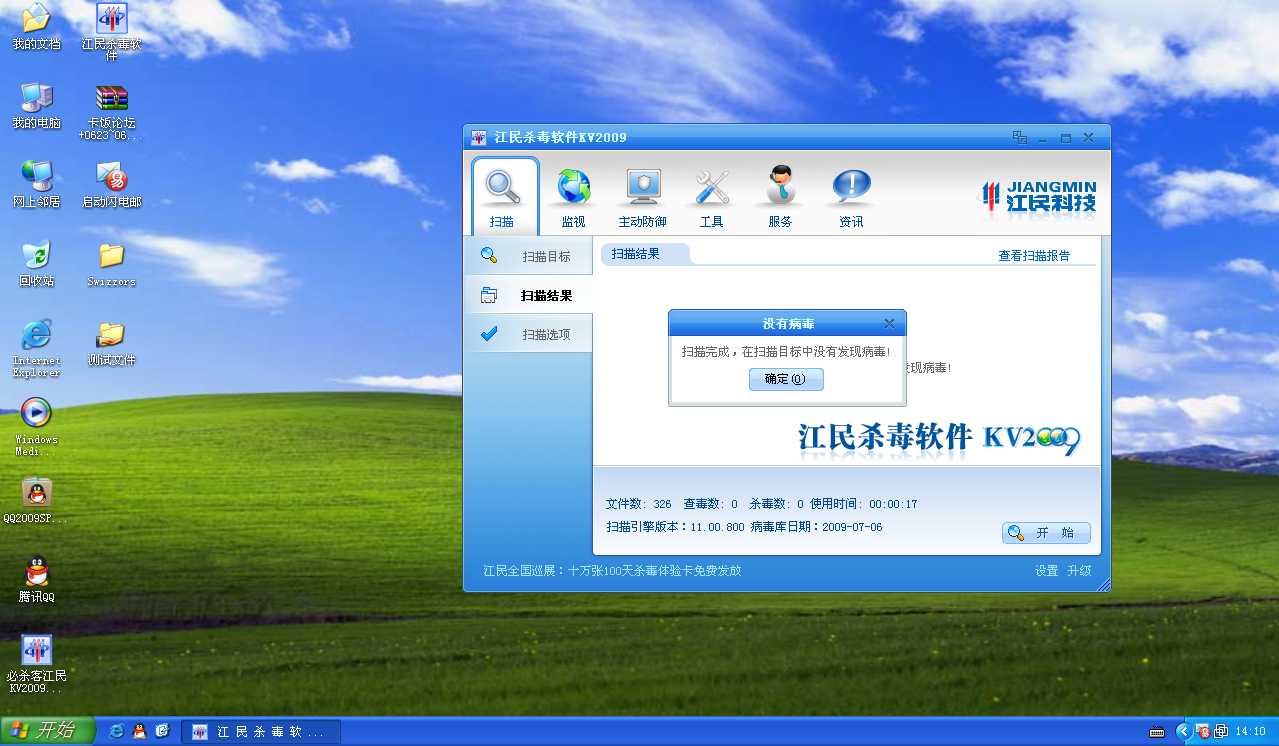
Task: Select the 腾讯QQ penguin desktop icon
Action: click(x=36, y=579)
